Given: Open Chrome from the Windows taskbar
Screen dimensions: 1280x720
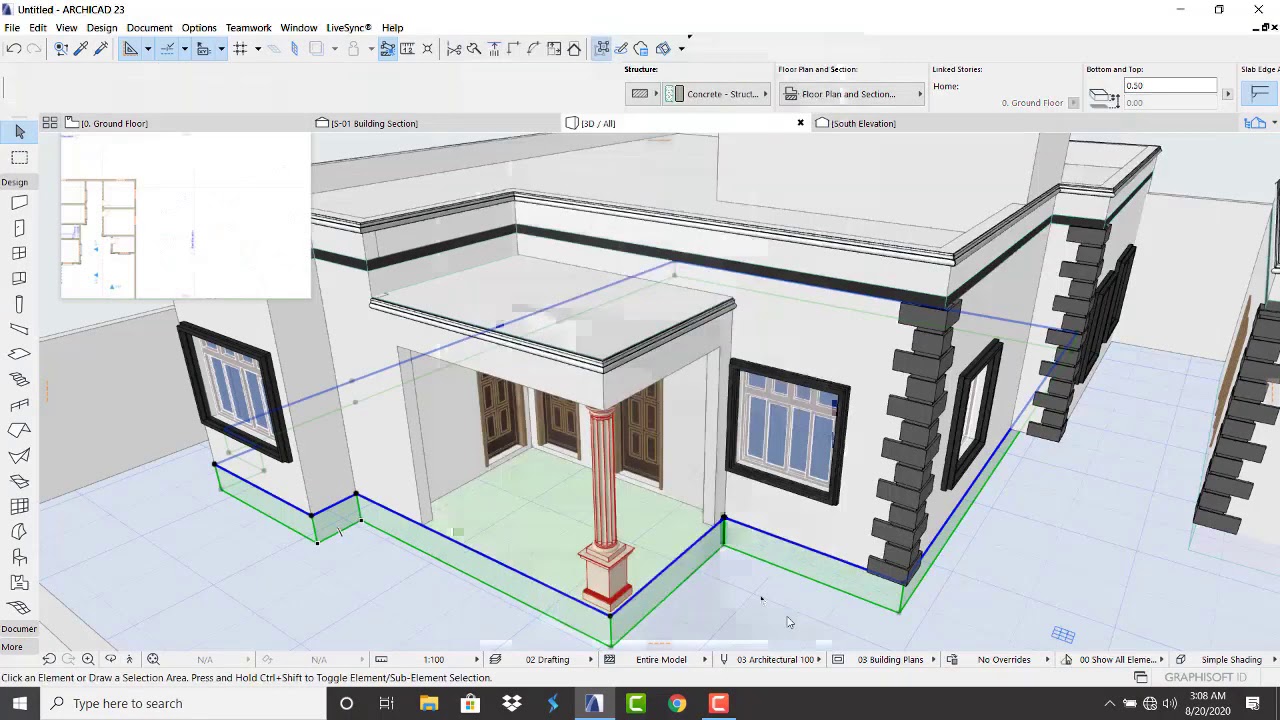Looking at the screenshot, I should coord(677,703).
